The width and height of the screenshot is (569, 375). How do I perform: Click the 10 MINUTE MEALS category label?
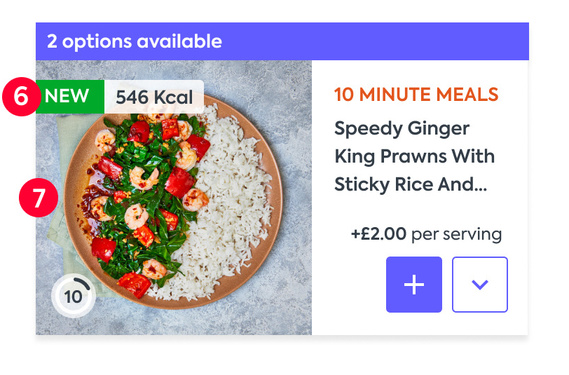click(x=416, y=94)
